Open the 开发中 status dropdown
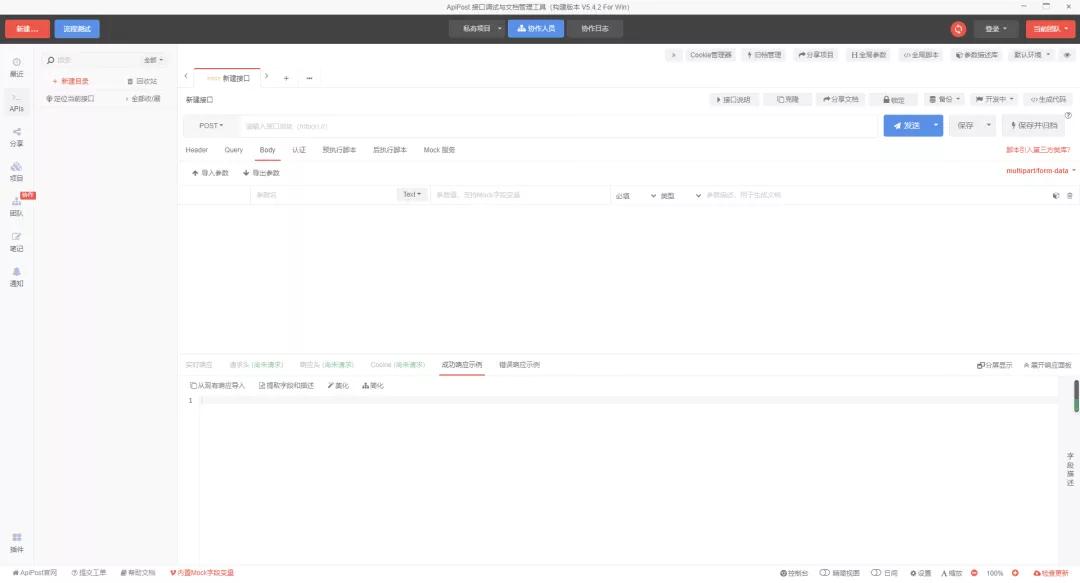The width and height of the screenshot is (1080, 583). click(x=995, y=100)
